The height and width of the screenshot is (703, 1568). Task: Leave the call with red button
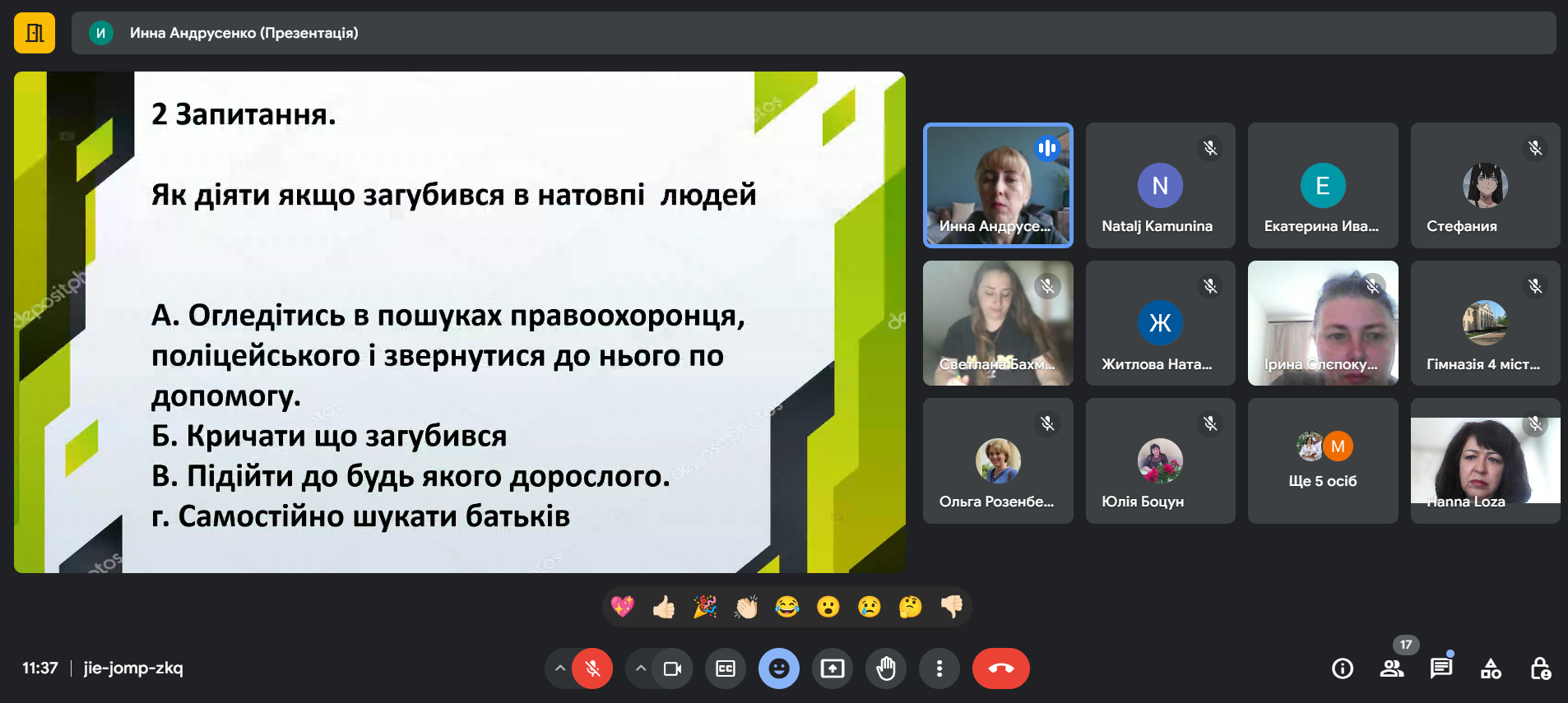coord(1000,668)
